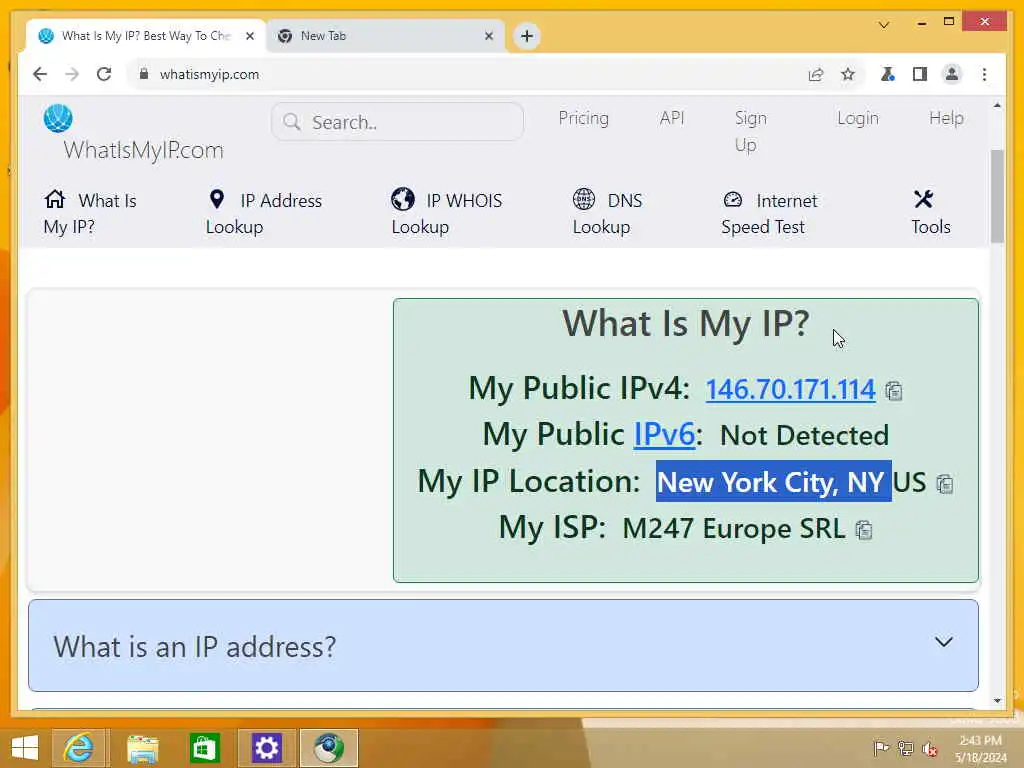This screenshot has width=1024, height=768.
Task: Open the Help link
Action: tap(946, 118)
